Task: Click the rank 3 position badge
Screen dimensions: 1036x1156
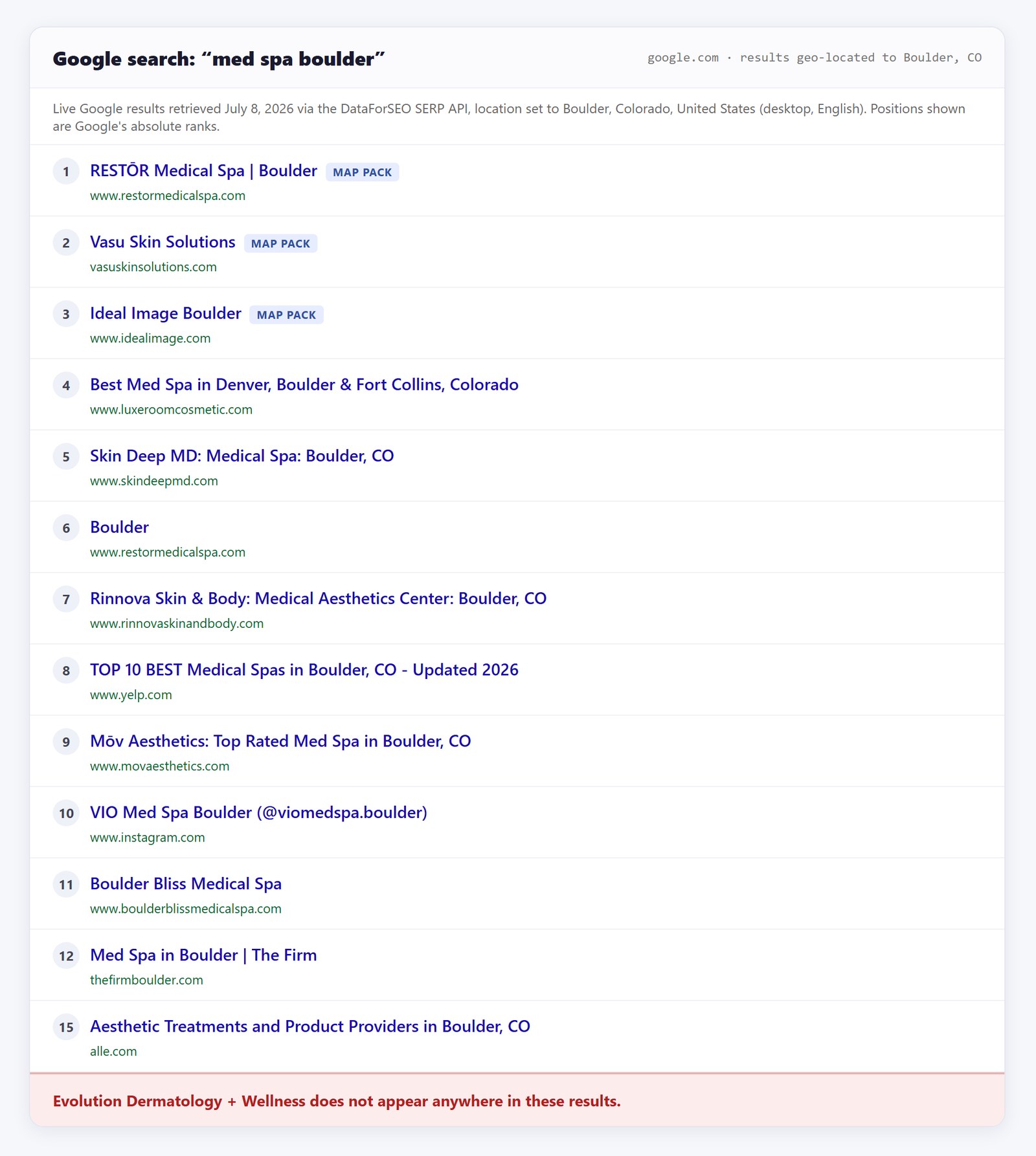Action: pyautogui.click(x=66, y=314)
